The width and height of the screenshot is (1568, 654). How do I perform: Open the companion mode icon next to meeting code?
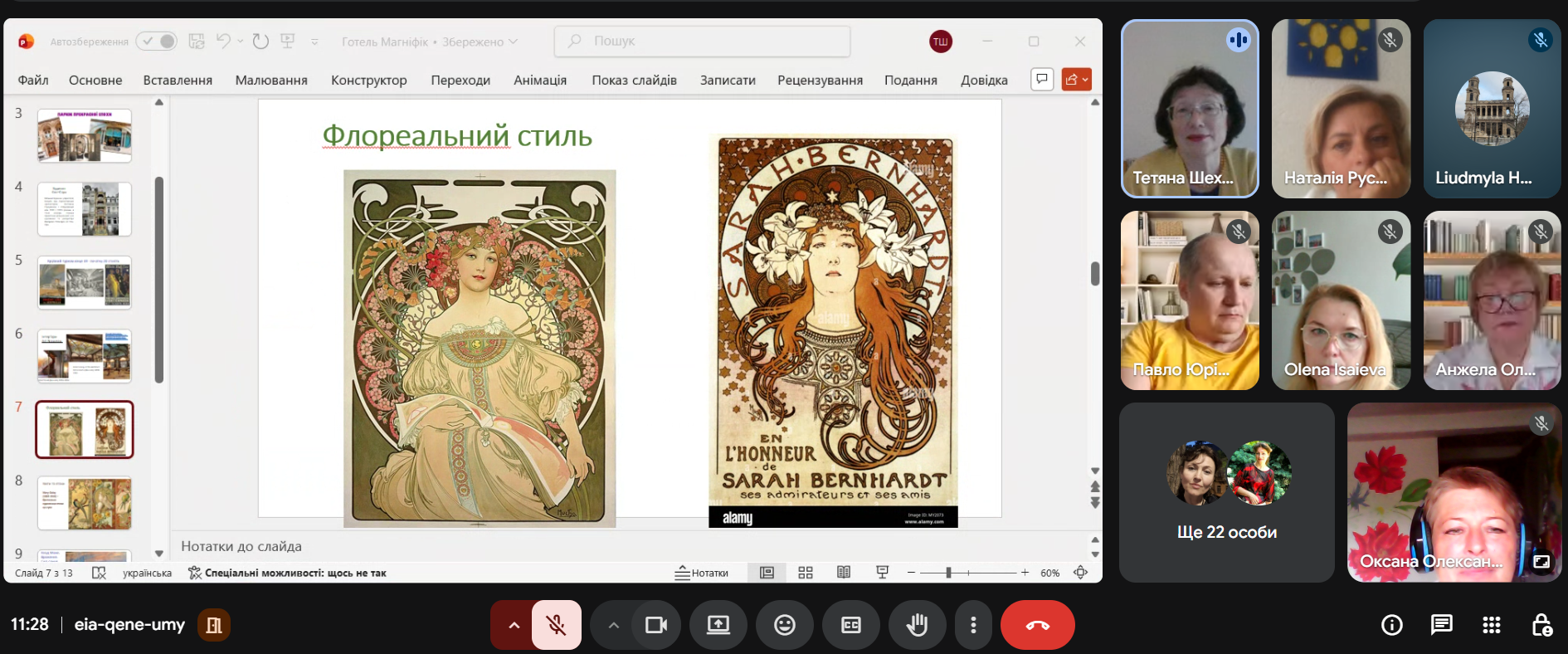pyautogui.click(x=213, y=625)
